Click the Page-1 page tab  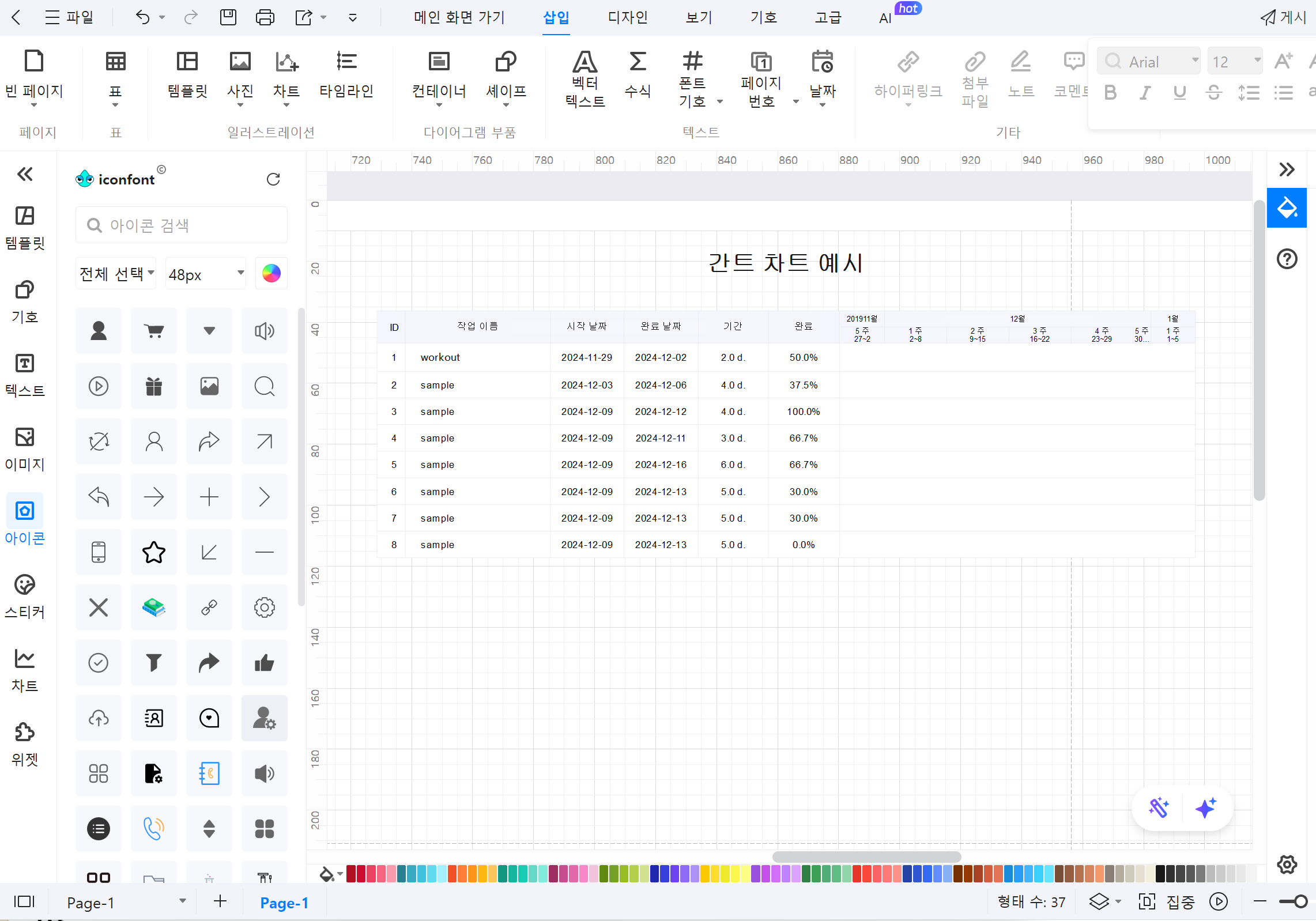pos(284,903)
